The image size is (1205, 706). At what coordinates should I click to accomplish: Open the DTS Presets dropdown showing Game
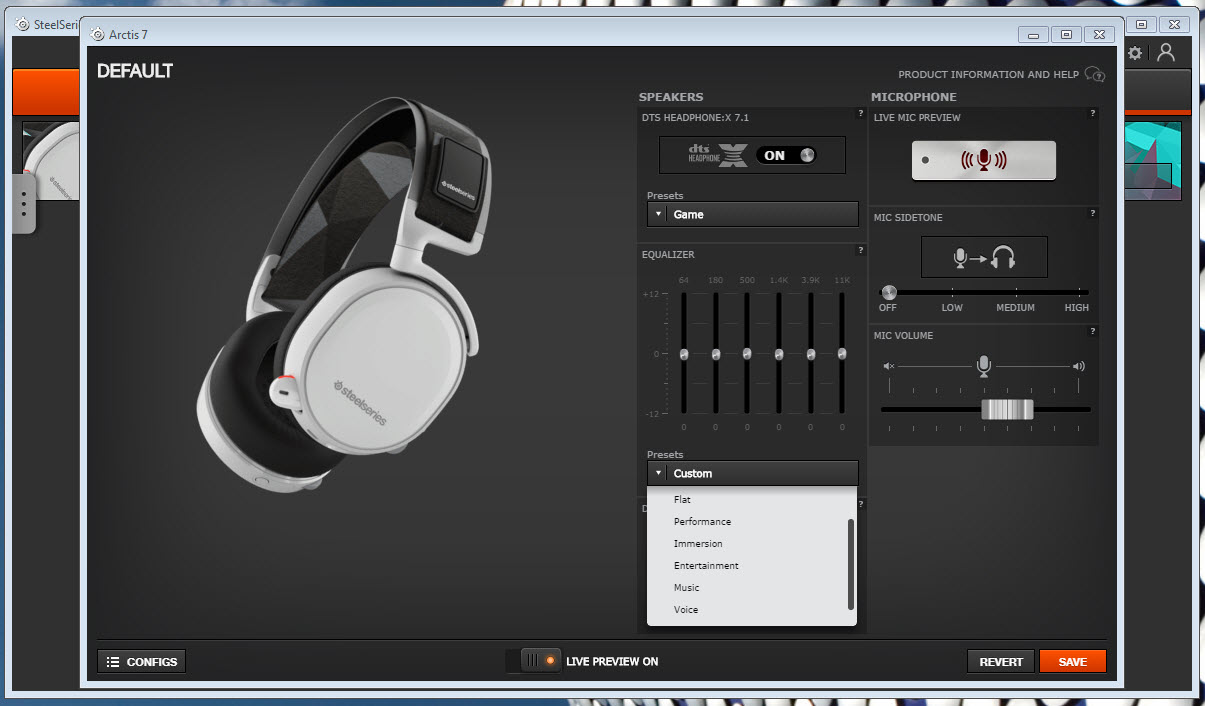pyautogui.click(x=752, y=214)
